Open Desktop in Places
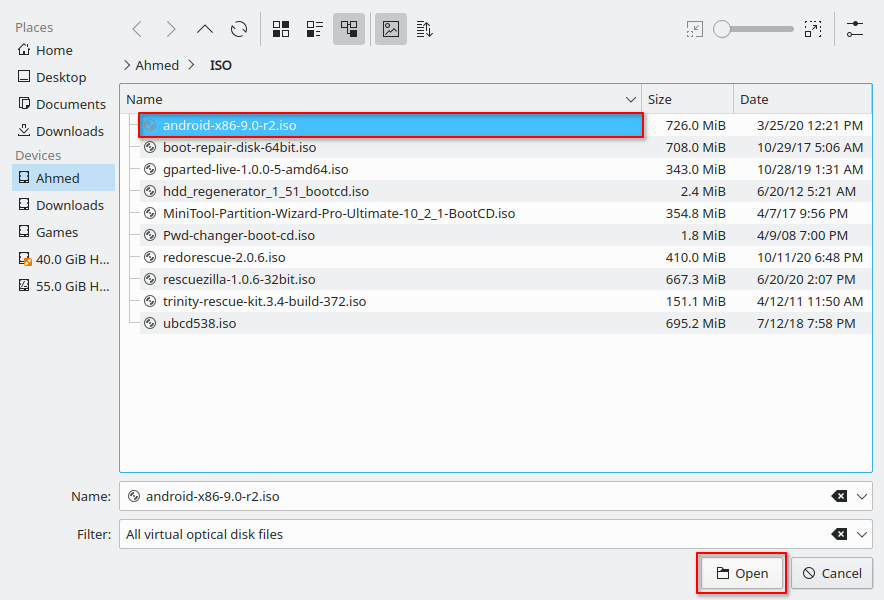 [61, 77]
